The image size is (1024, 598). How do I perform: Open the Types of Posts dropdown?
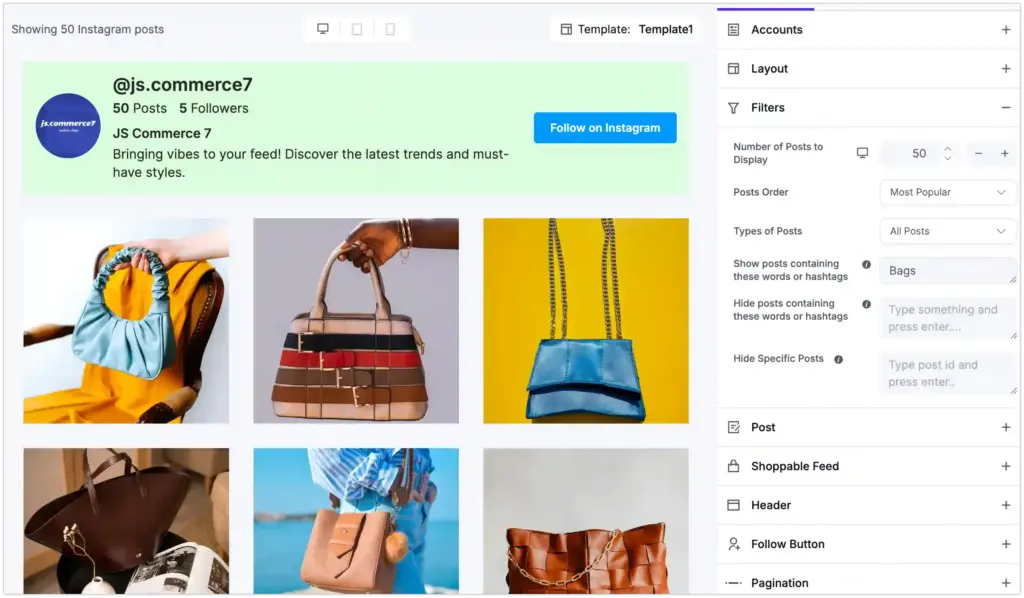[947, 231]
